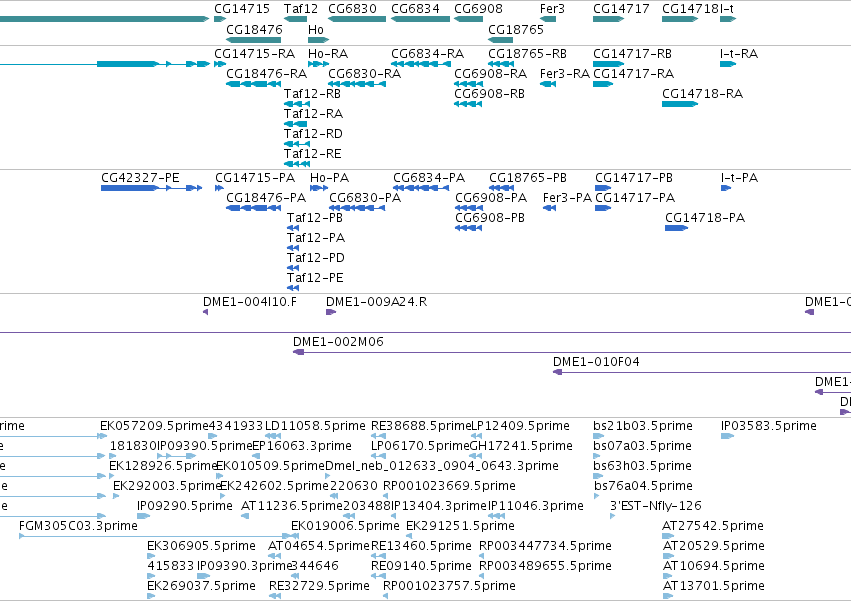Click the CG6834-PA protein label
This screenshot has width=851, height=601.
click(x=429, y=178)
